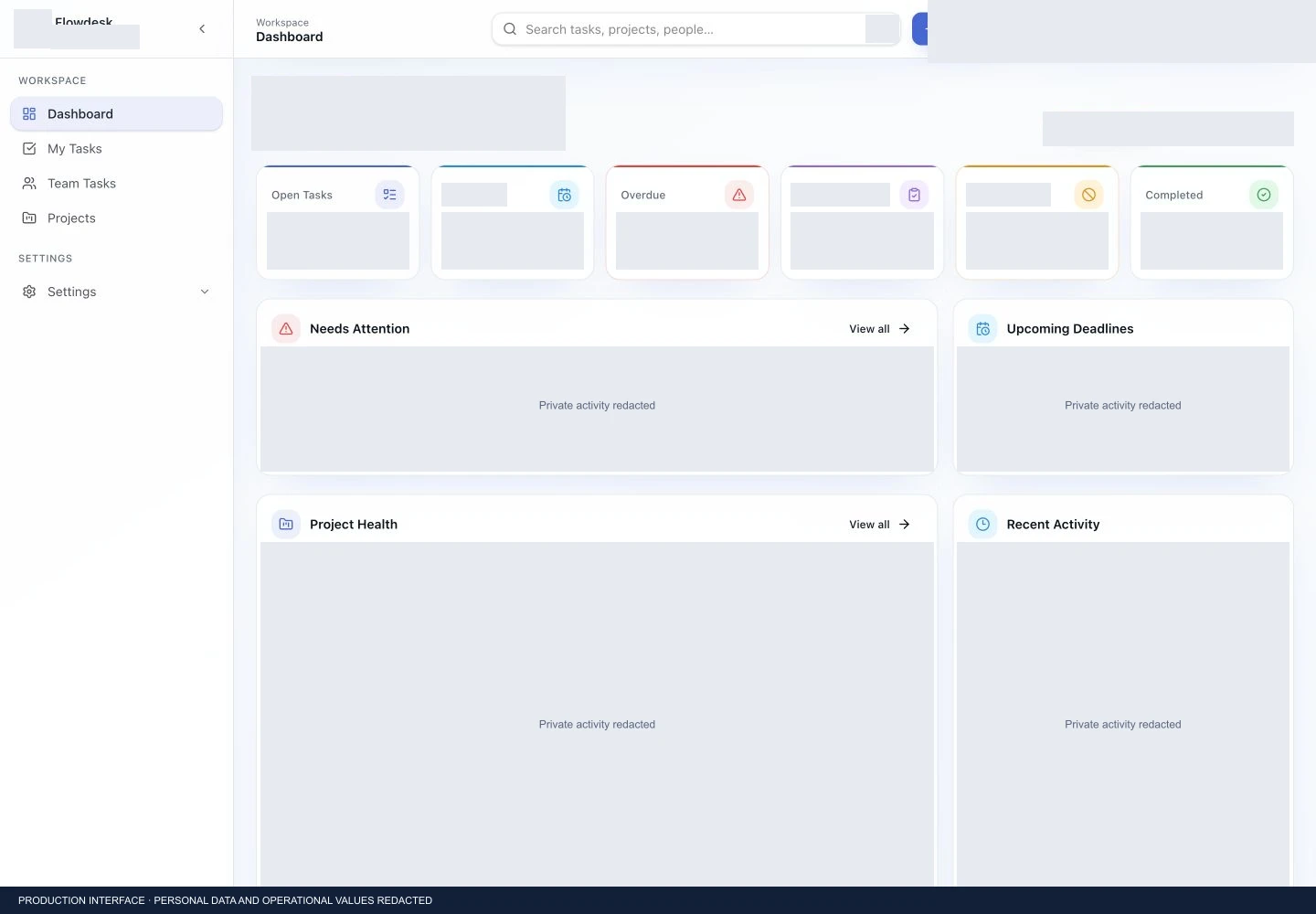This screenshot has height=914, width=1316.
Task: Click the "Completed" card label
Action: coord(1174,196)
